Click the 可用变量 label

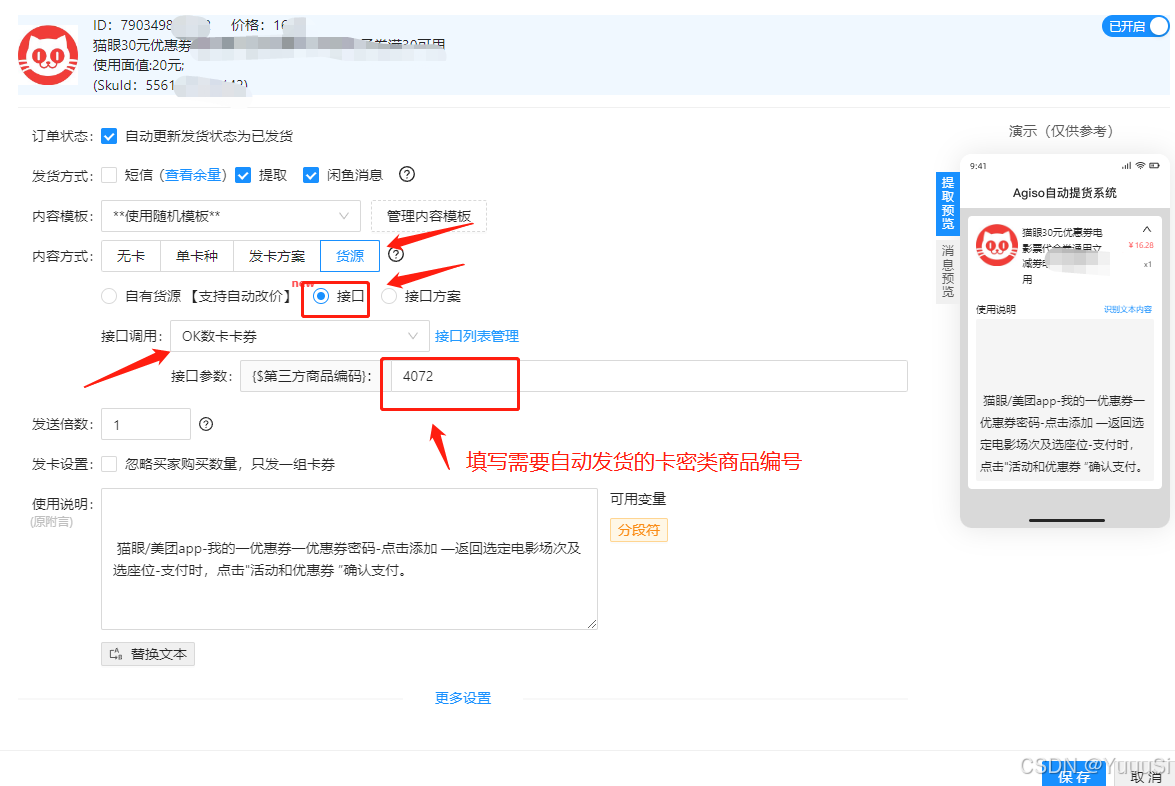click(x=638, y=499)
